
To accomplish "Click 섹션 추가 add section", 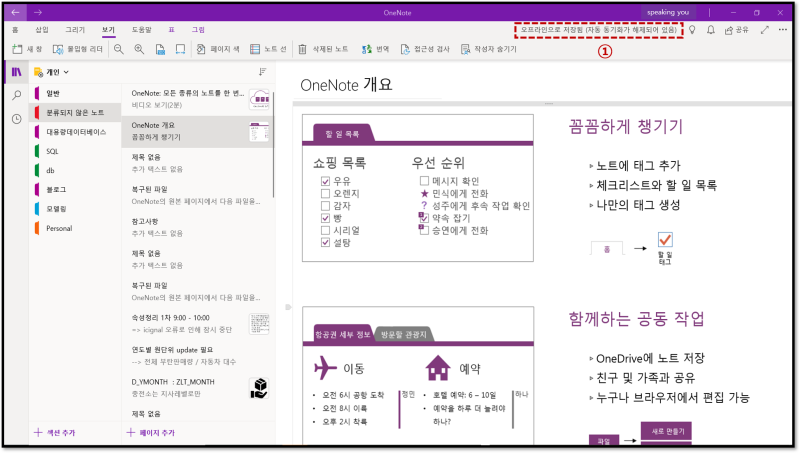I will click(x=55, y=433).
